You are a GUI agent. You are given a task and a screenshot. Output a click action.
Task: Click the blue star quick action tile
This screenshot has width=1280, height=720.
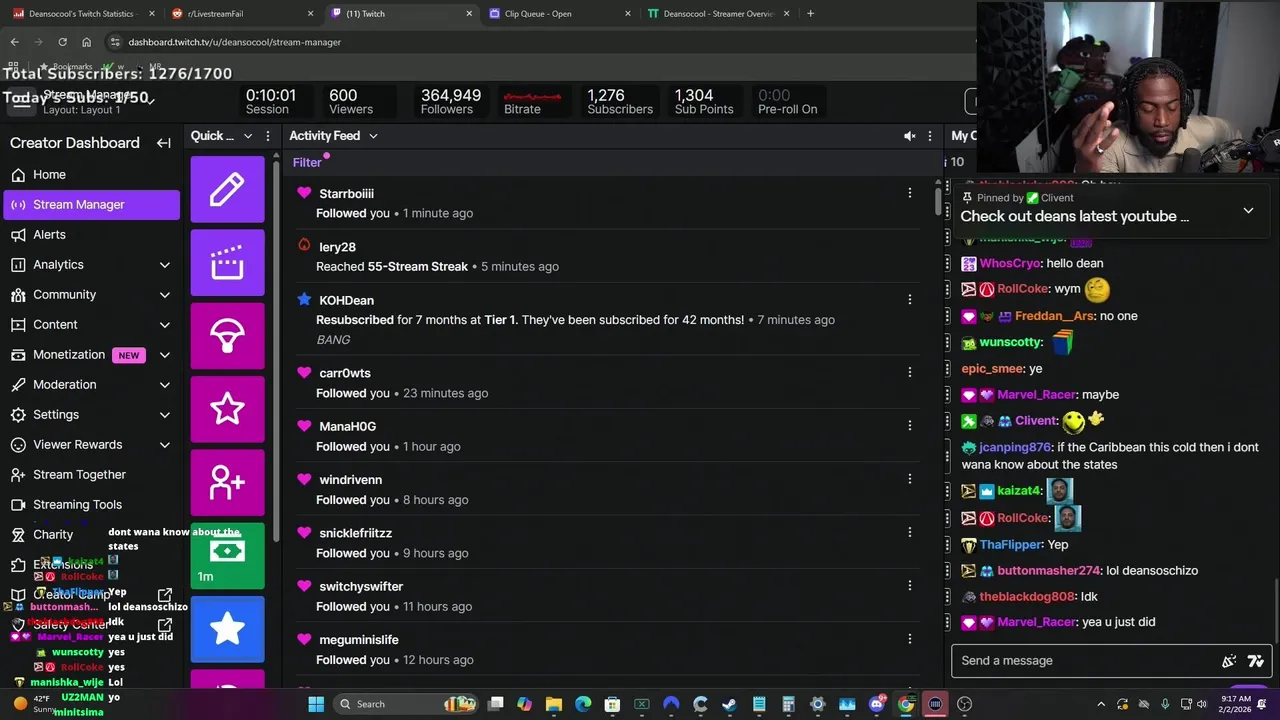pyautogui.click(x=228, y=629)
